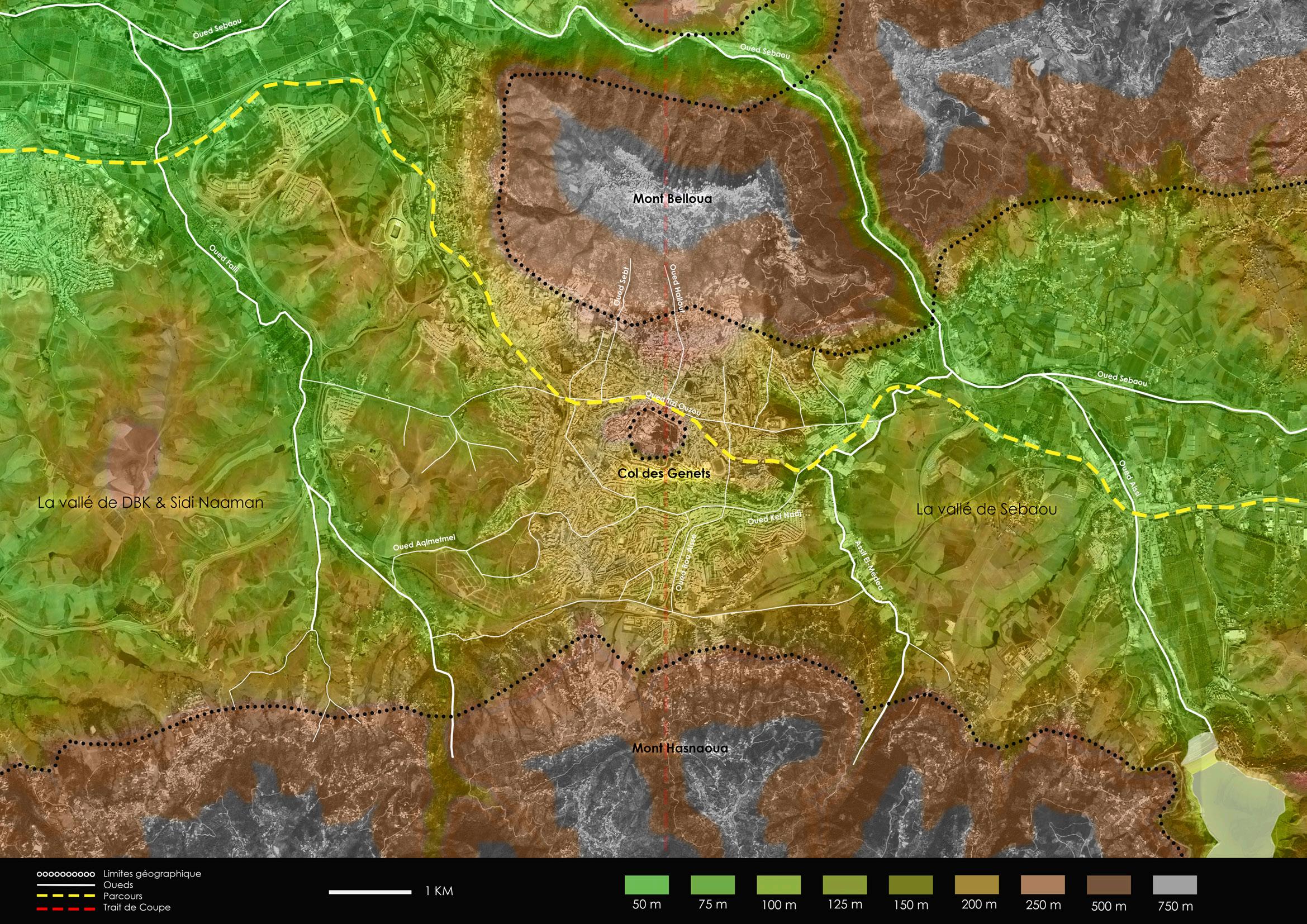
Task: Click the 1 KM scale bar
Action: [x=370, y=891]
